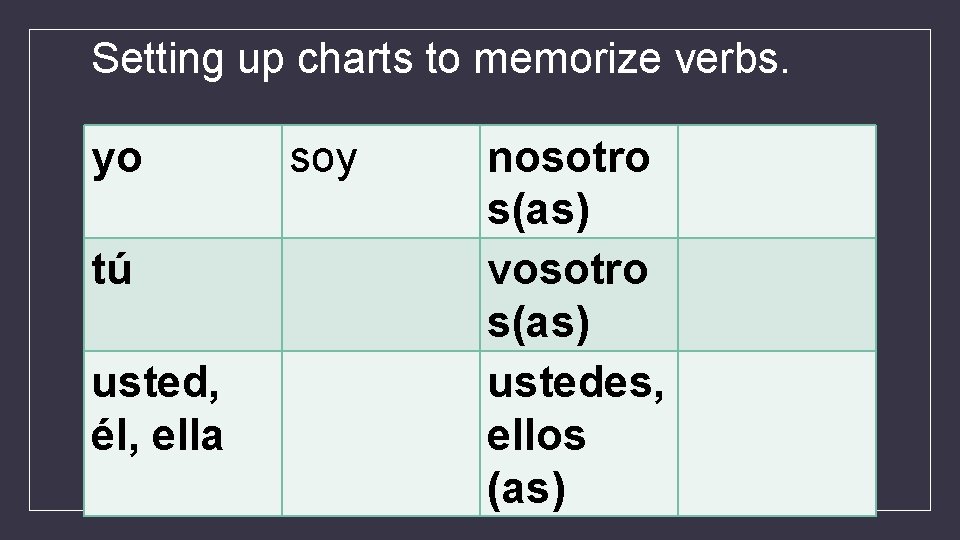The image size is (960, 540).
Task: Click the empty cell right of 'ustedes, ellos(as)'
Action: click(x=777, y=433)
